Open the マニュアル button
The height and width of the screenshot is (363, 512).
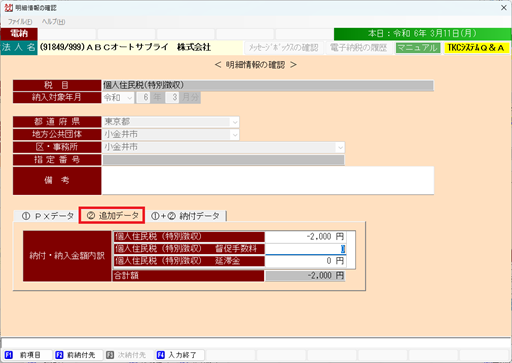click(418, 48)
